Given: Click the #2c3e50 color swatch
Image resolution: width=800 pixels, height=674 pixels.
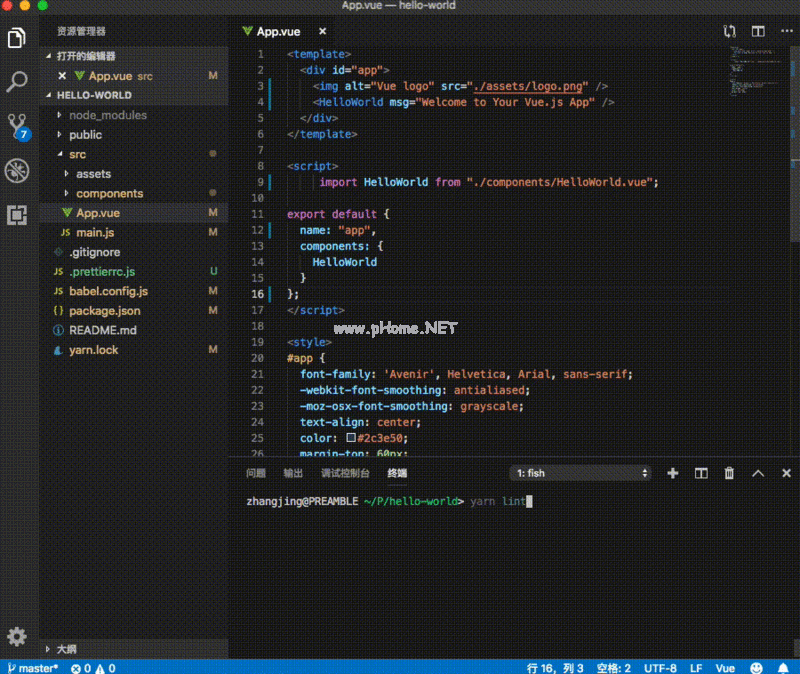Looking at the screenshot, I should [x=351, y=437].
